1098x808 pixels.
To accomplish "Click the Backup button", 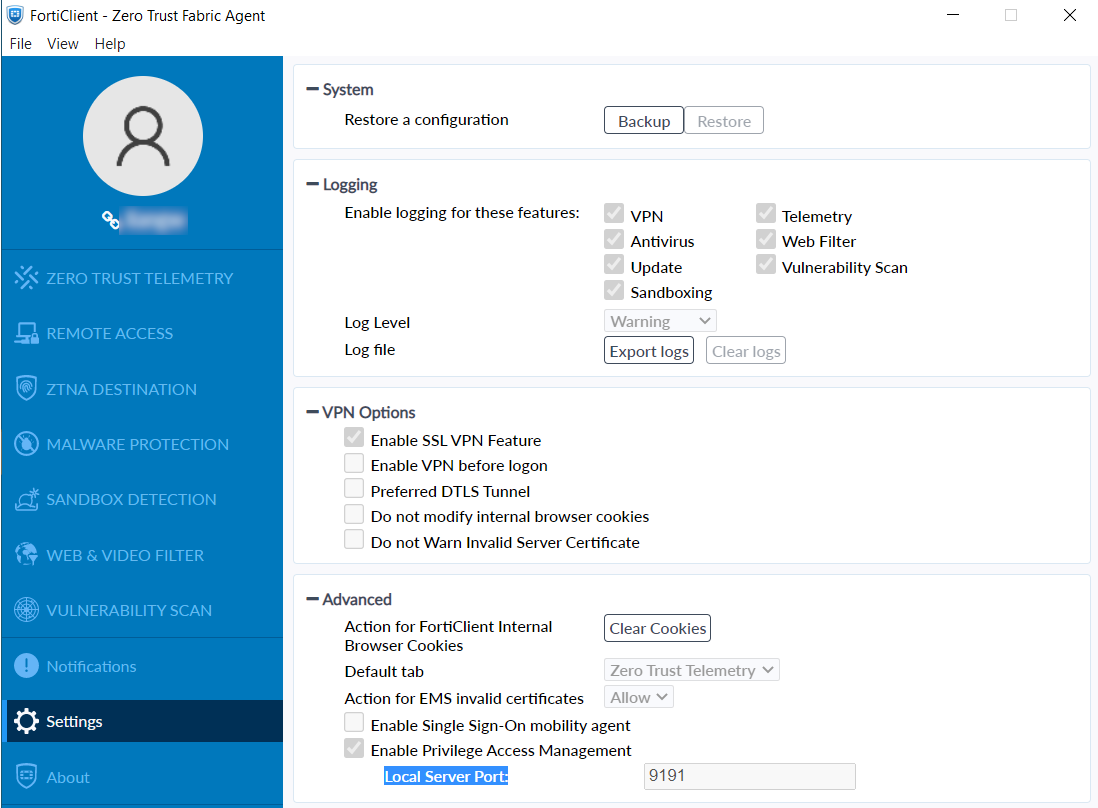I will tap(643, 119).
